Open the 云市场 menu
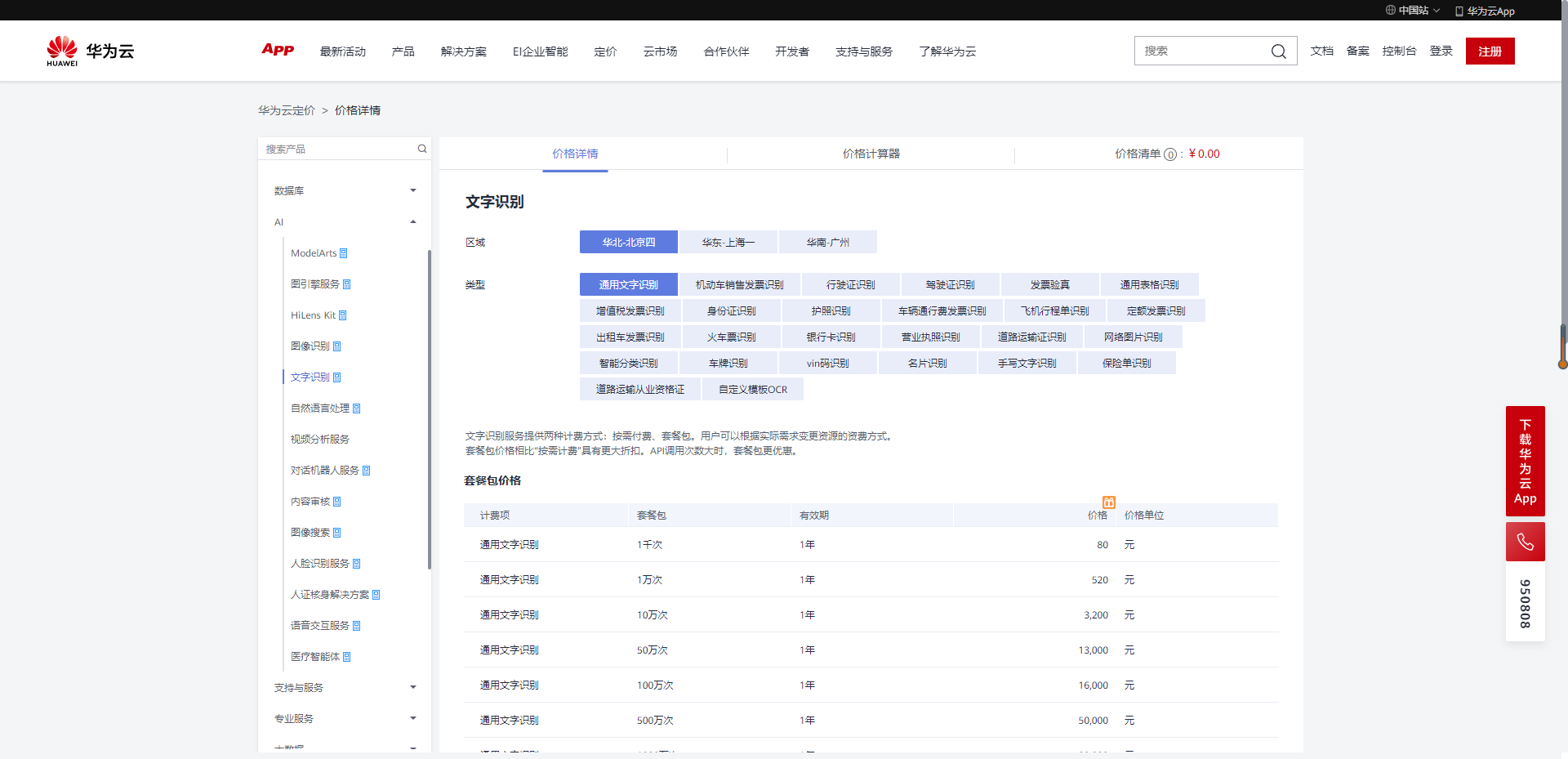 click(661, 51)
